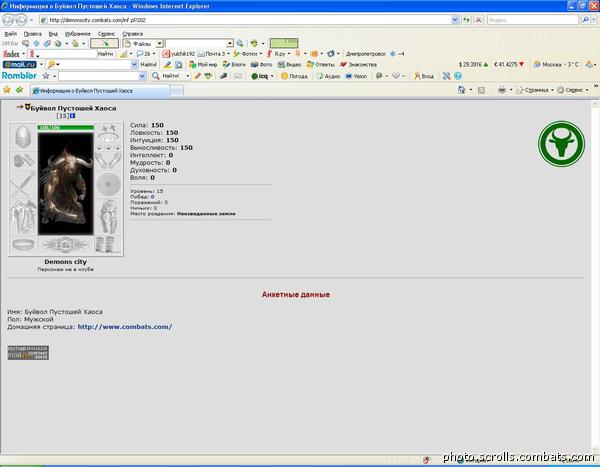Click the mail.ru logo button
Viewport: 600px width, 467px height.
pyautogui.click(x=20, y=64)
